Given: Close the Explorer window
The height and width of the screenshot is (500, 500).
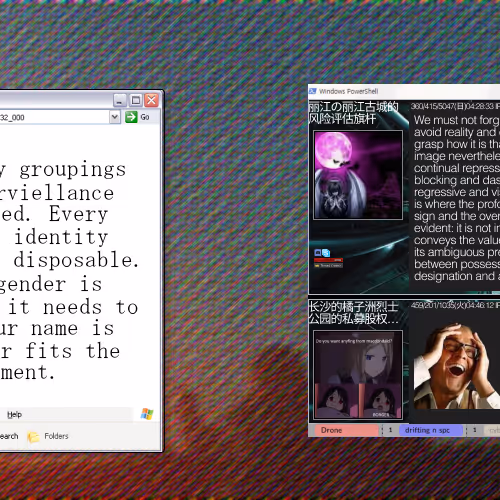Looking at the screenshot, I should (152, 100).
